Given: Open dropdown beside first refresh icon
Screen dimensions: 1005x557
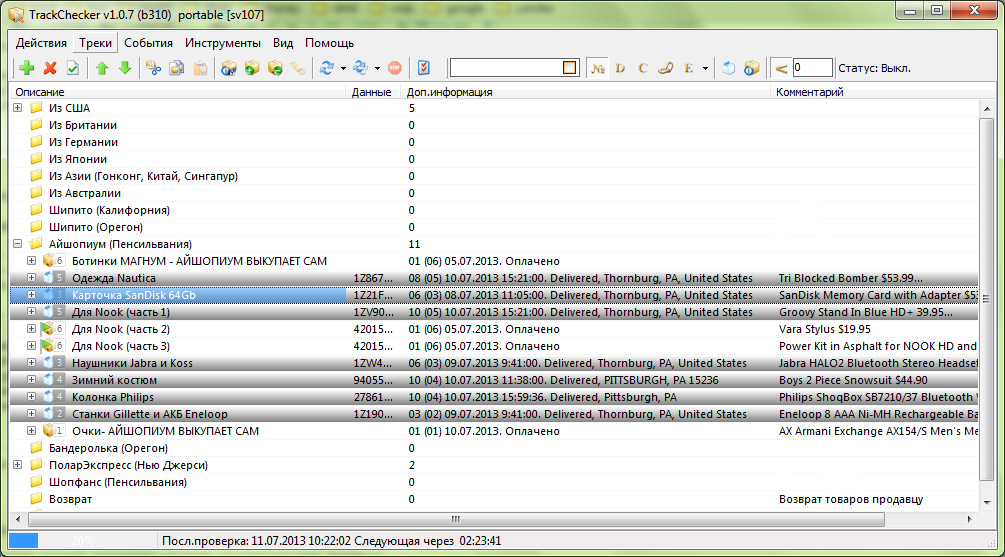Looking at the screenshot, I should click(343, 69).
